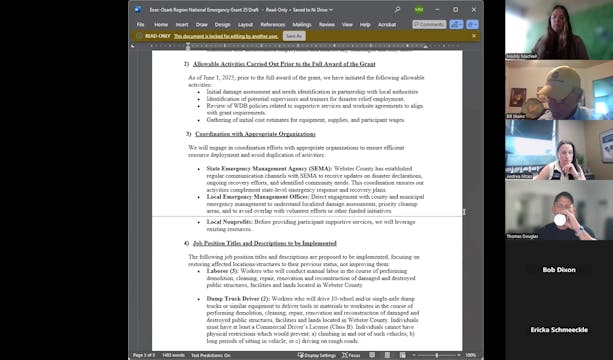The image size is (613, 360).
Task: Click the word count in the status bar
Action: click(x=173, y=355)
